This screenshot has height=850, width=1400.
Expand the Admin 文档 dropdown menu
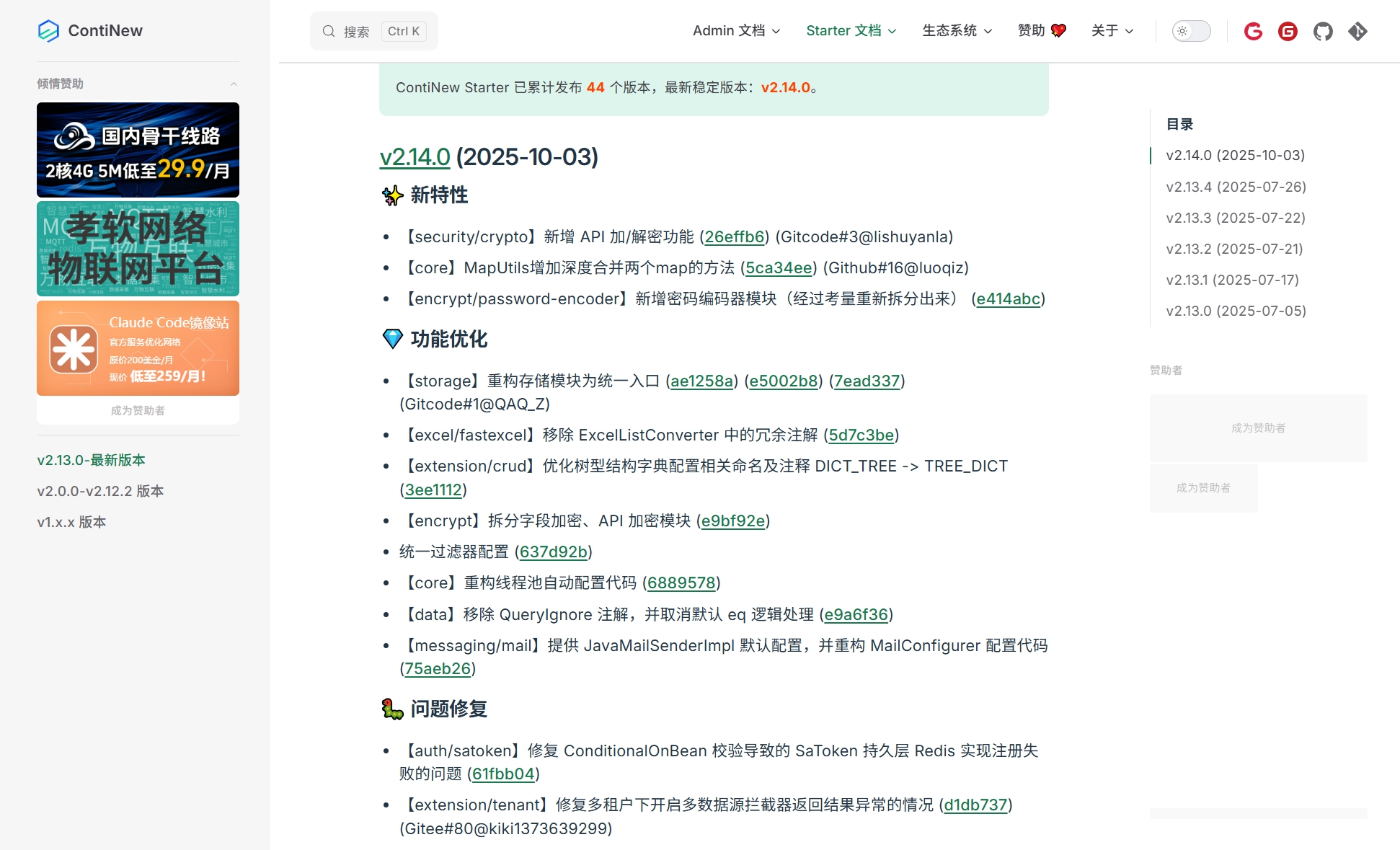click(x=736, y=30)
